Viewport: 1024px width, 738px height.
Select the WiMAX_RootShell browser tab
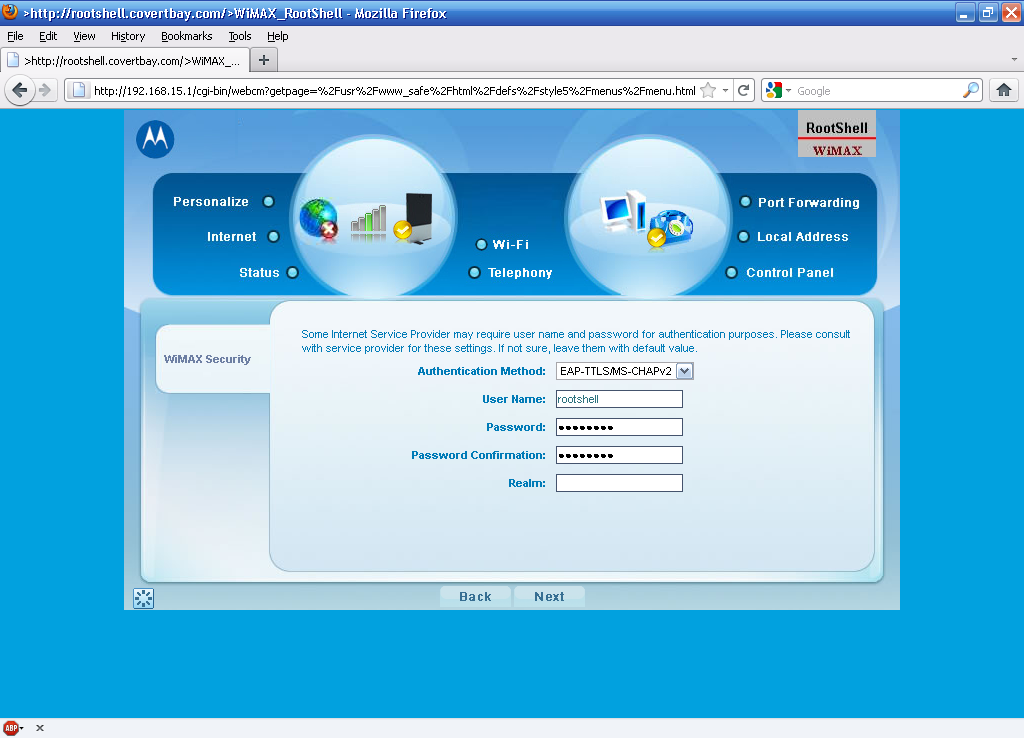point(125,61)
